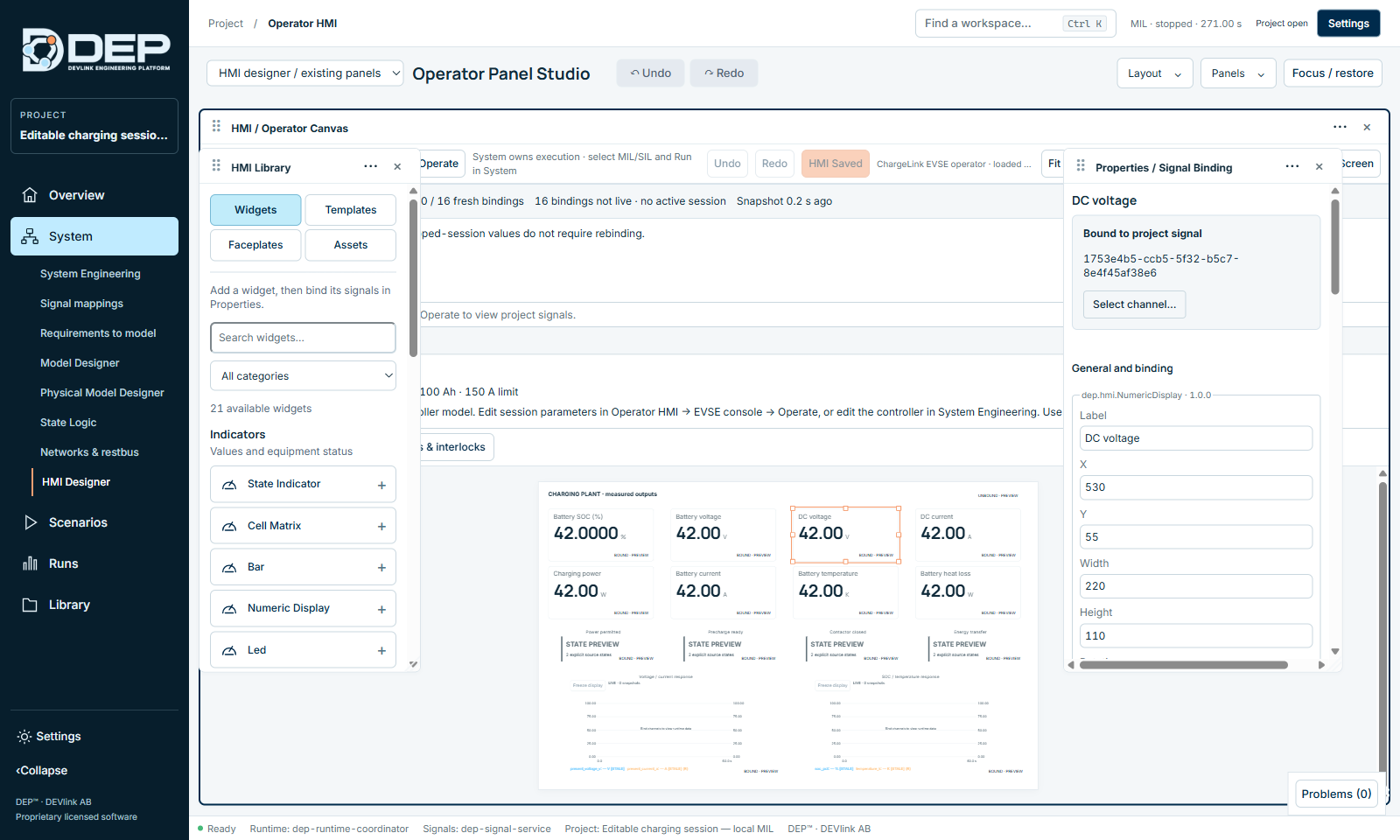1400x840 pixels.
Task: Close the HMI Library panel
Action: point(397,167)
